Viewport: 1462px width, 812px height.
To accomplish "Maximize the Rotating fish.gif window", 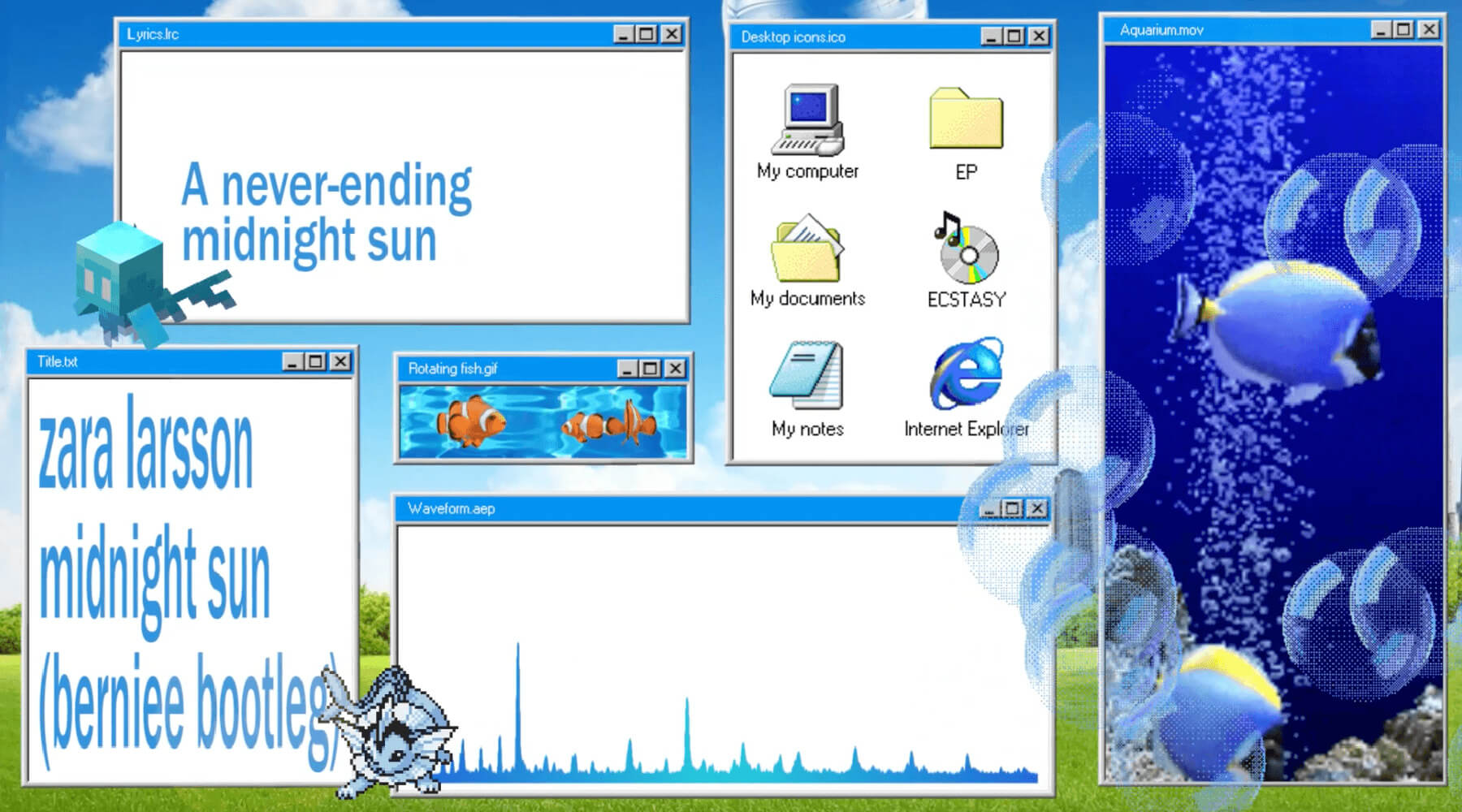I will pos(650,369).
